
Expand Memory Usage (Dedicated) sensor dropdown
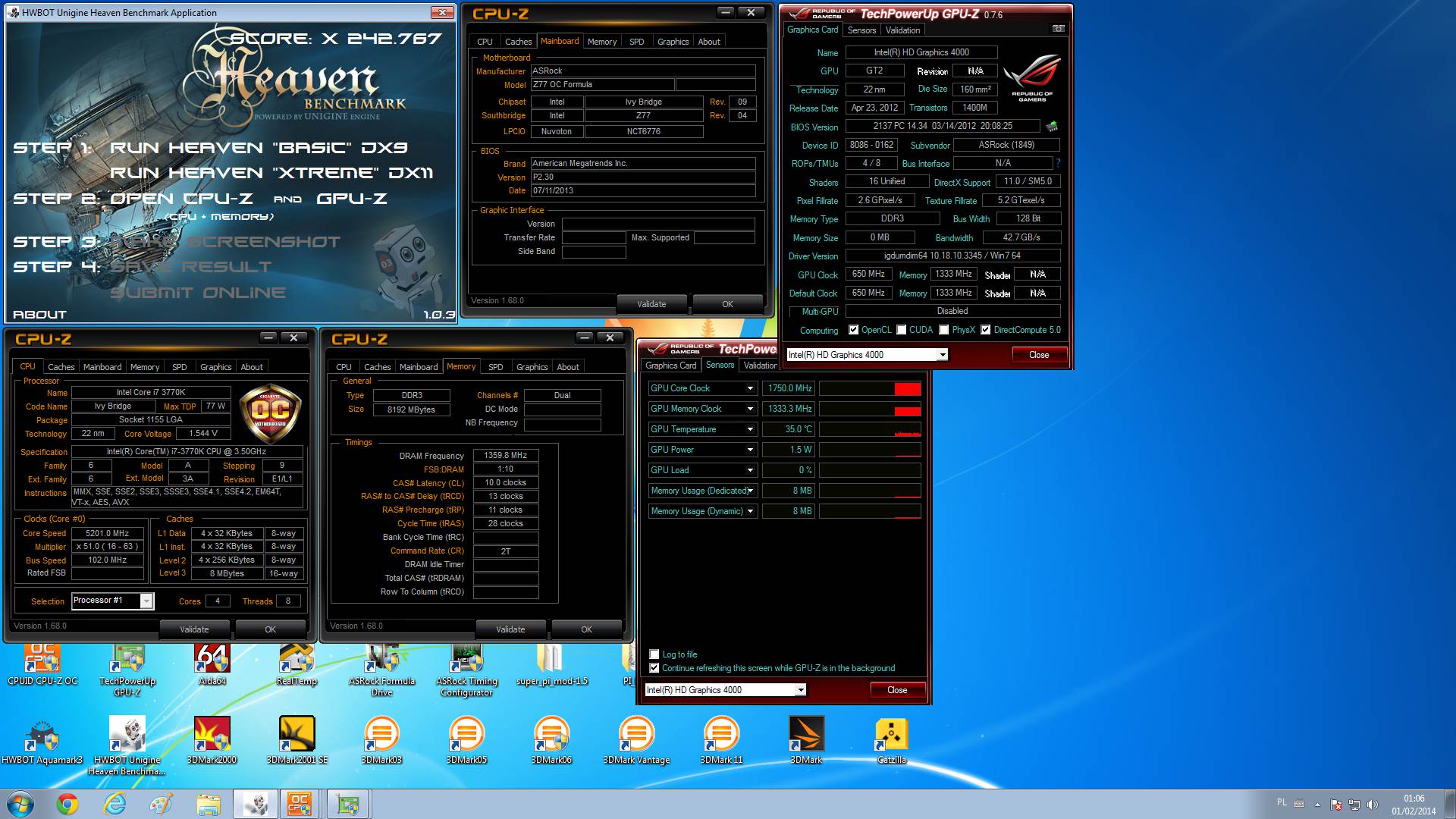(750, 491)
